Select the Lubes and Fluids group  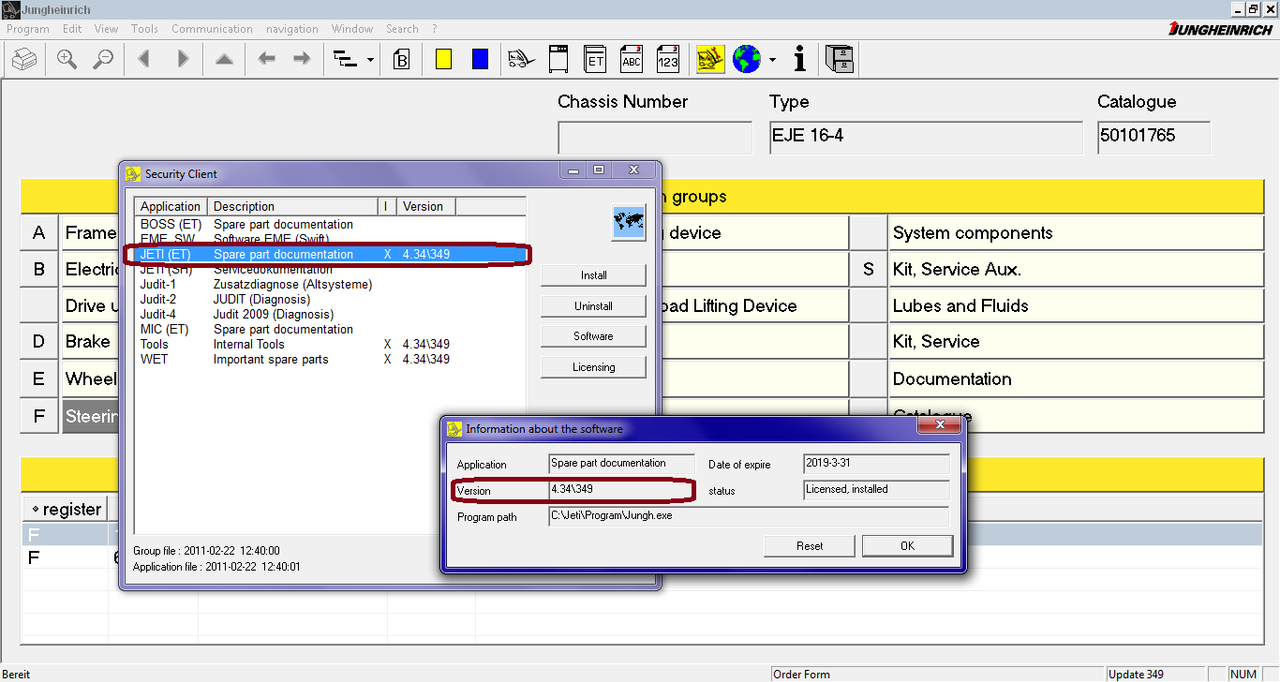click(1077, 306)
